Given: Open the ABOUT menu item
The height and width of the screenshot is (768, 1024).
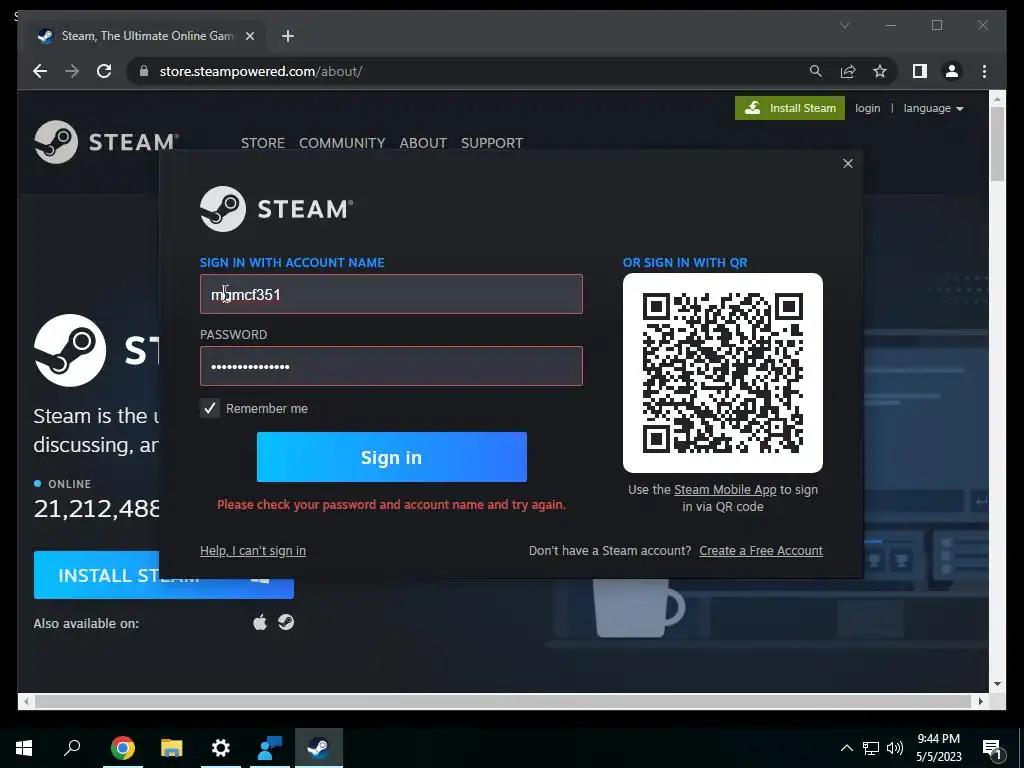Looking at the screenshot, I should tap(423, 143).
